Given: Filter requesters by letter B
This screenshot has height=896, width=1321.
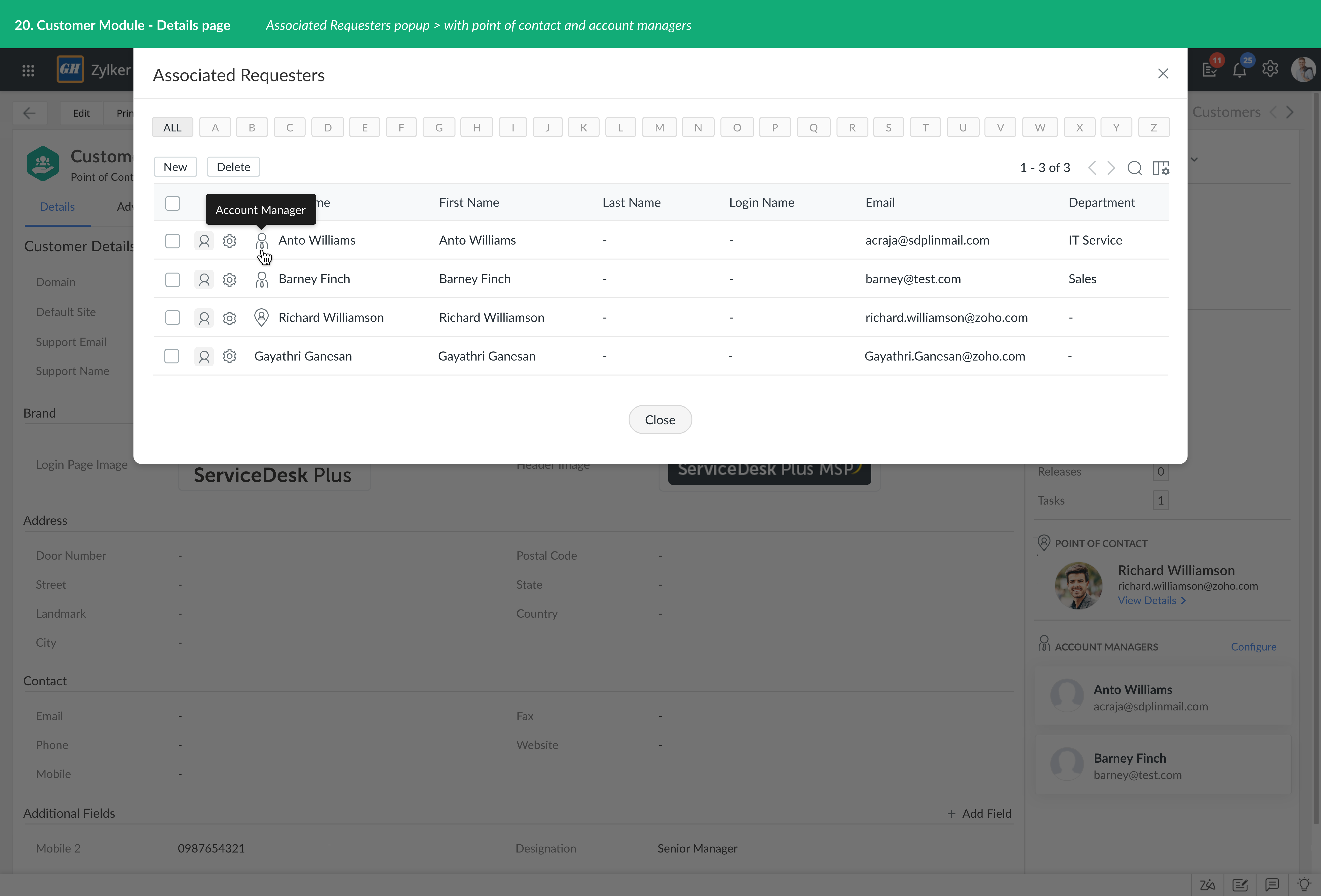Looking at the screenshot, I should pyautogui.click(x=252, y=127).
